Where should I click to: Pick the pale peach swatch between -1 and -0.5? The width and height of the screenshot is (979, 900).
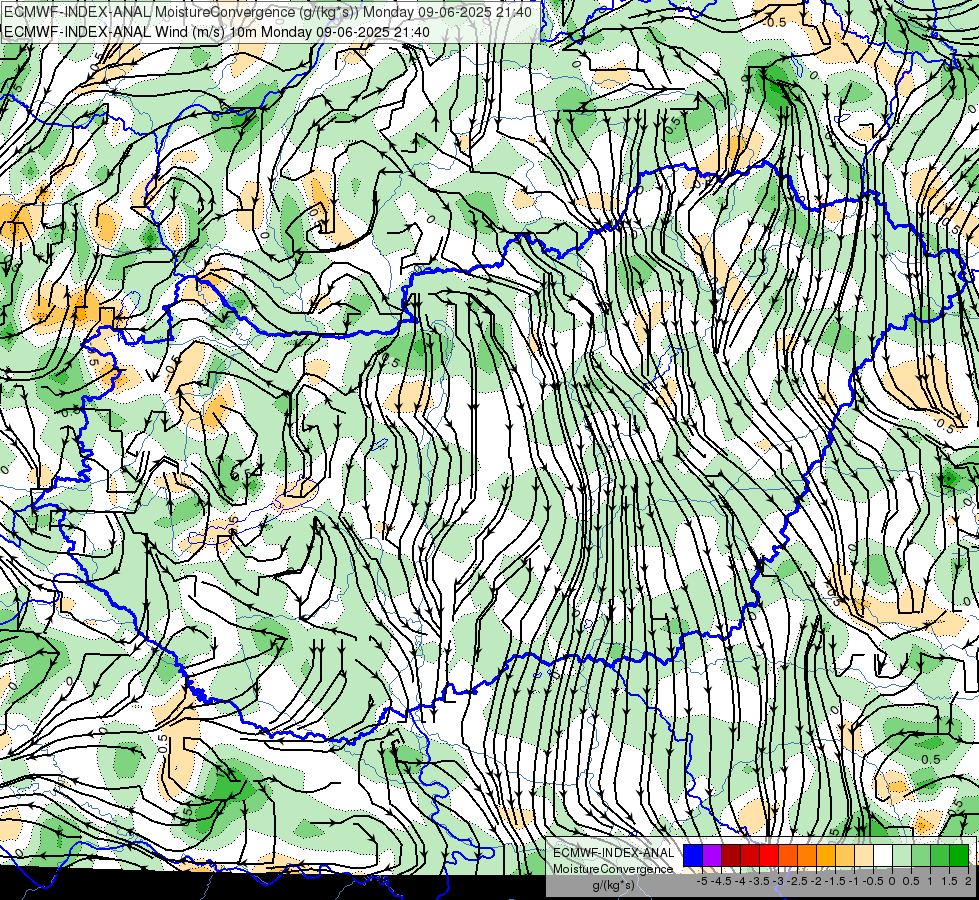click(864, 855)
